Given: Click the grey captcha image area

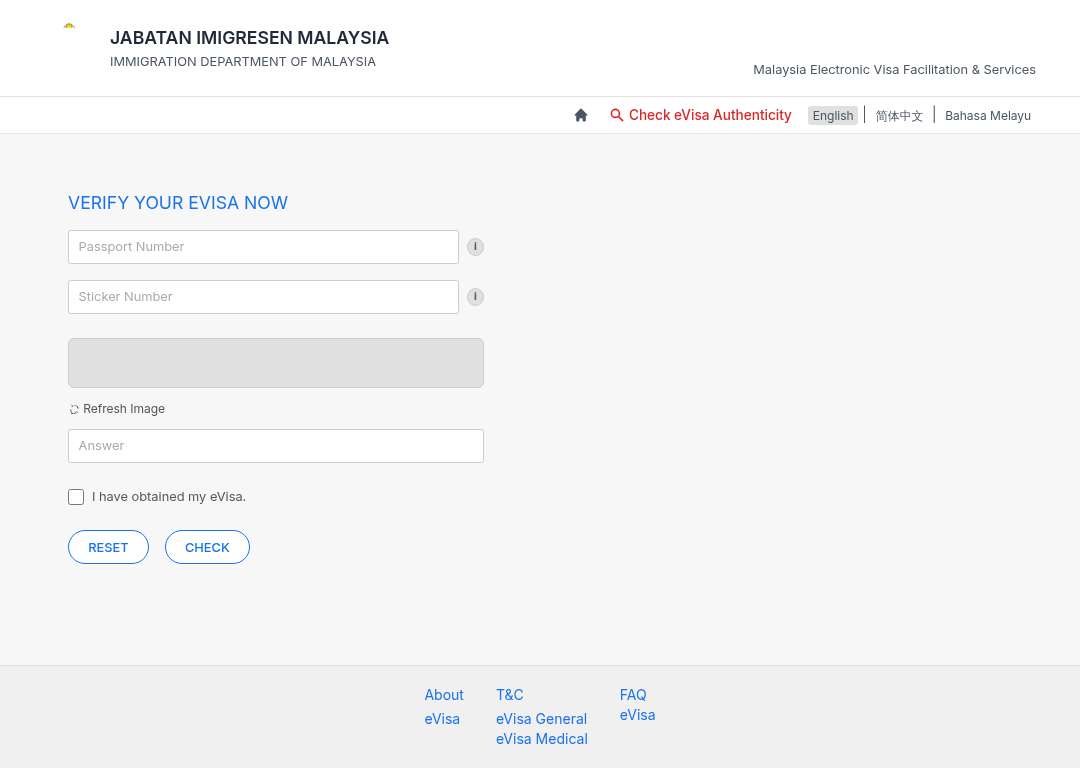Looking at the screenshot, I should coord(276,363).
